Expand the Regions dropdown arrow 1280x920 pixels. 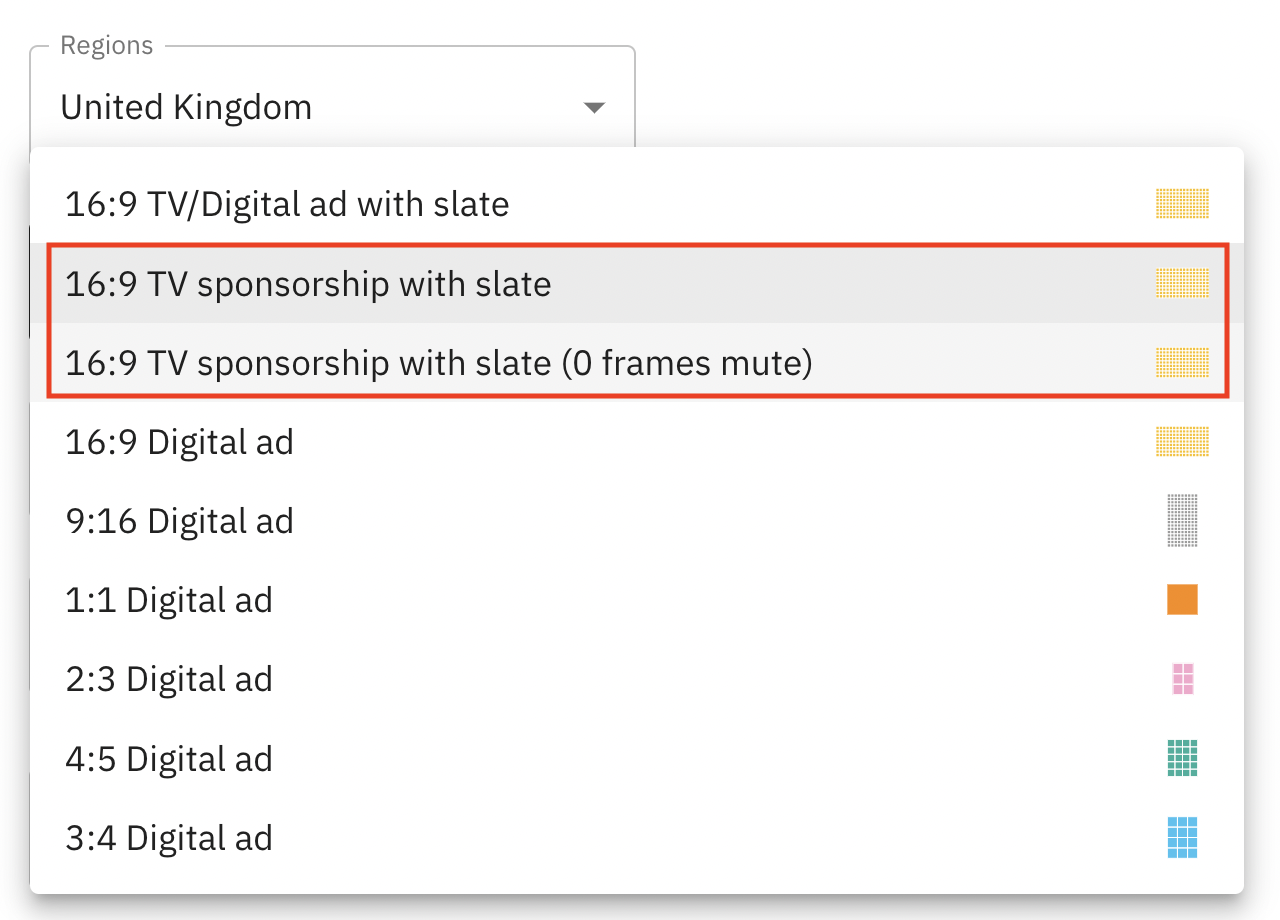tap(595, 107)
